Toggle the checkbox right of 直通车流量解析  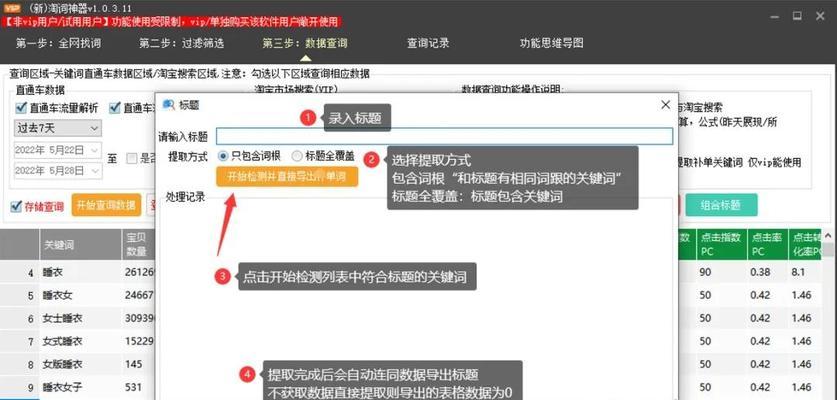[114, 108]
